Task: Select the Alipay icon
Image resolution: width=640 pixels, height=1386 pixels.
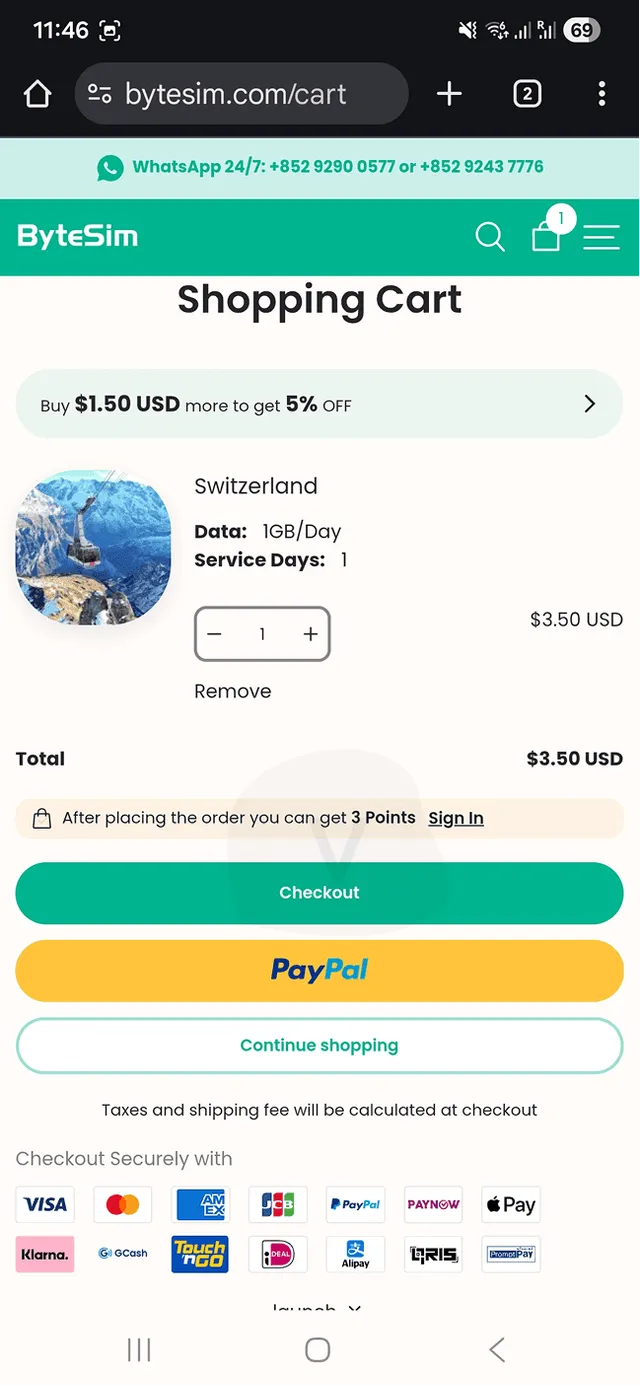Action: pyautogui.click(x=355, y=1254)
